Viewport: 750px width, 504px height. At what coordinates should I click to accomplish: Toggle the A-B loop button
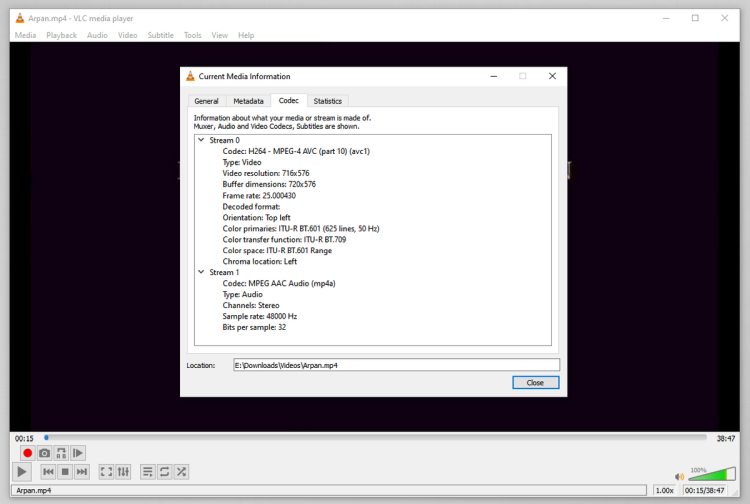point(61,453)
